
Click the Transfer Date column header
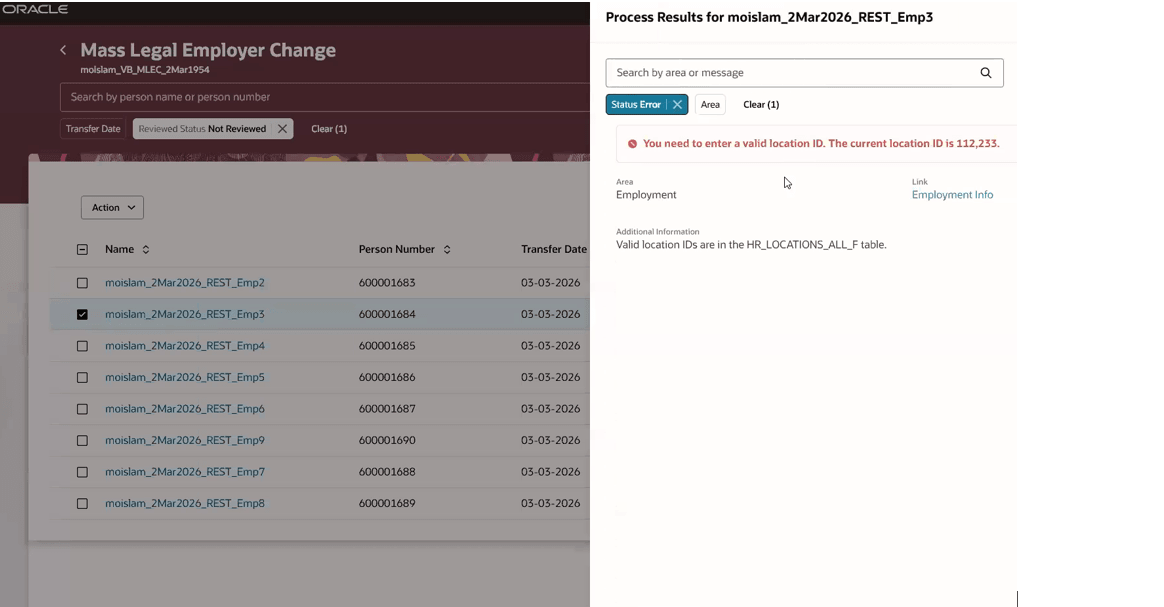[x=554, y=249]
